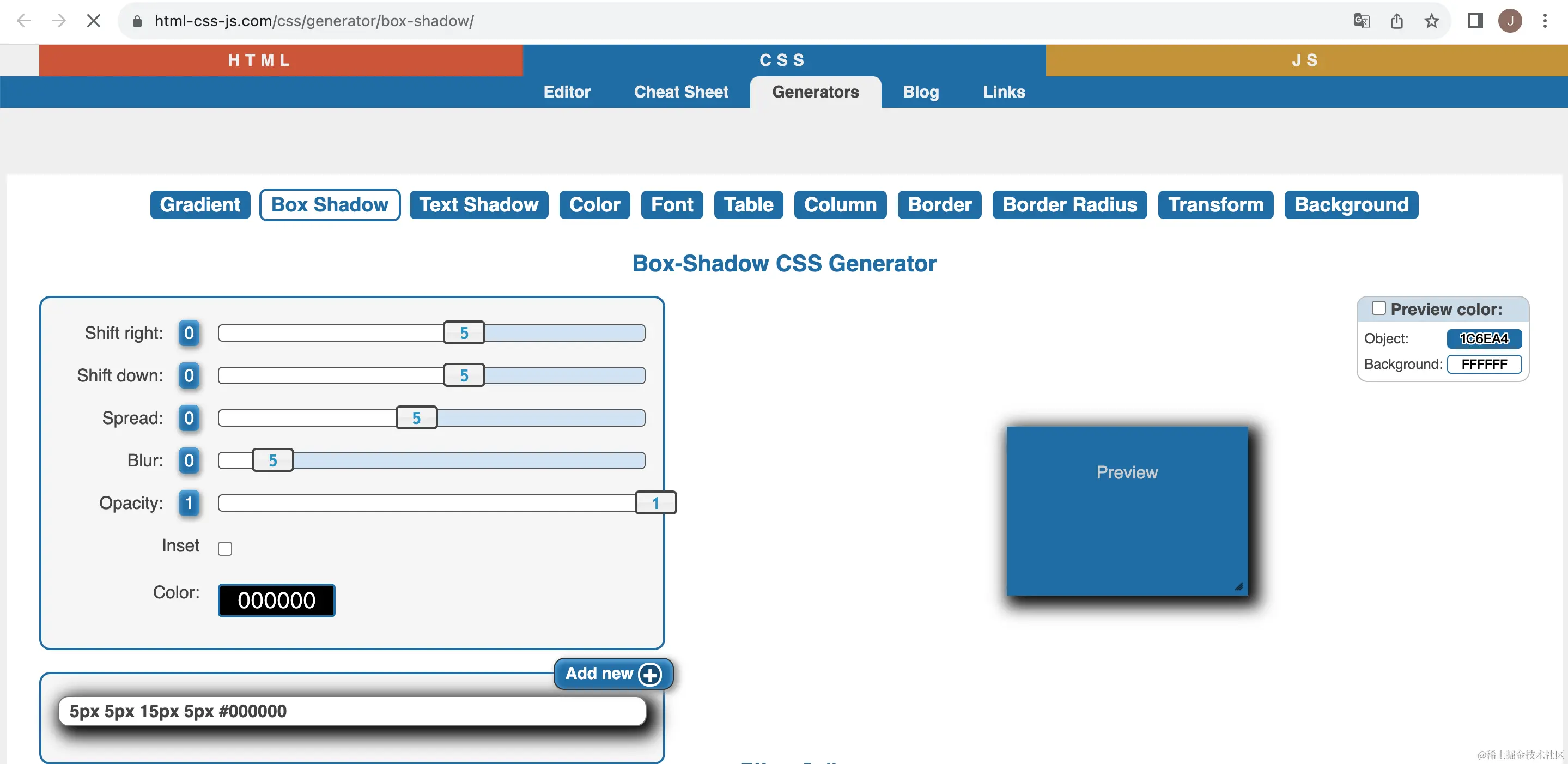1568x764 pixels.
Task: Open the Chrome three-dot menu
Action: pyautogui.click(x=1545, y=21)
